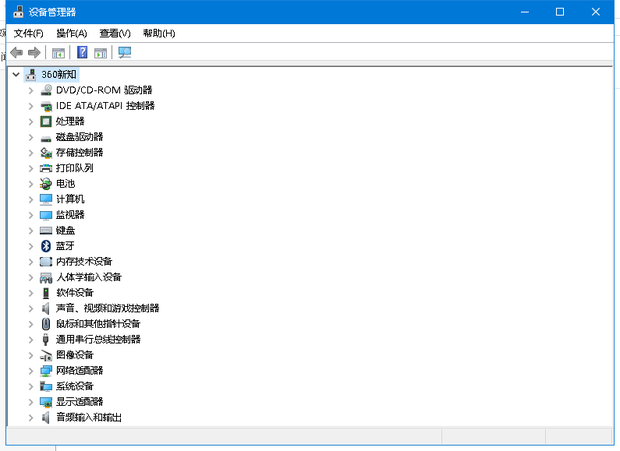620x451 pixels.
Task: Expand the 显示适配器 node
Action: coord(31,402)
